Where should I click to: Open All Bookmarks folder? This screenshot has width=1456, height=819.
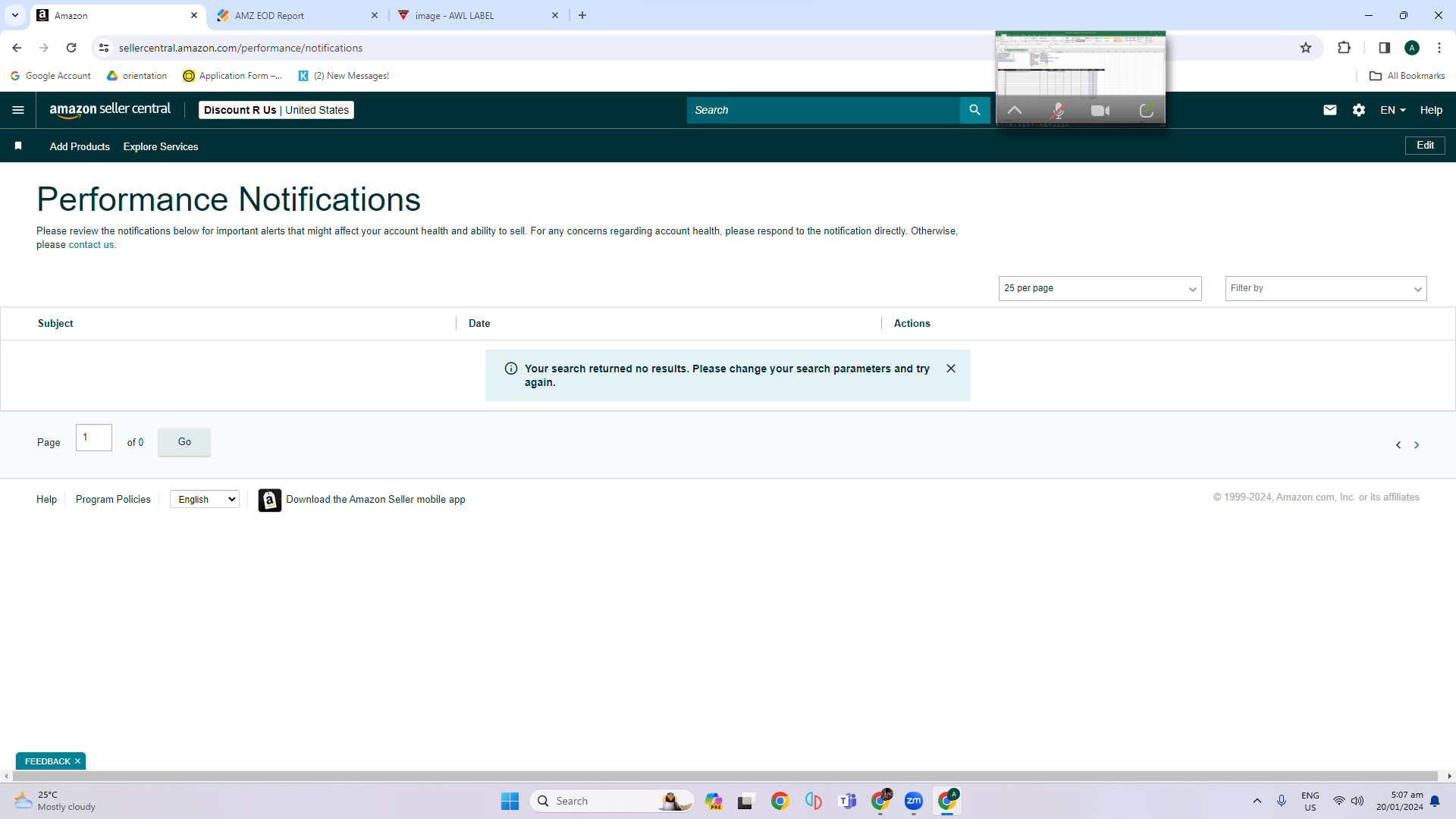(x=1407, y=76)
